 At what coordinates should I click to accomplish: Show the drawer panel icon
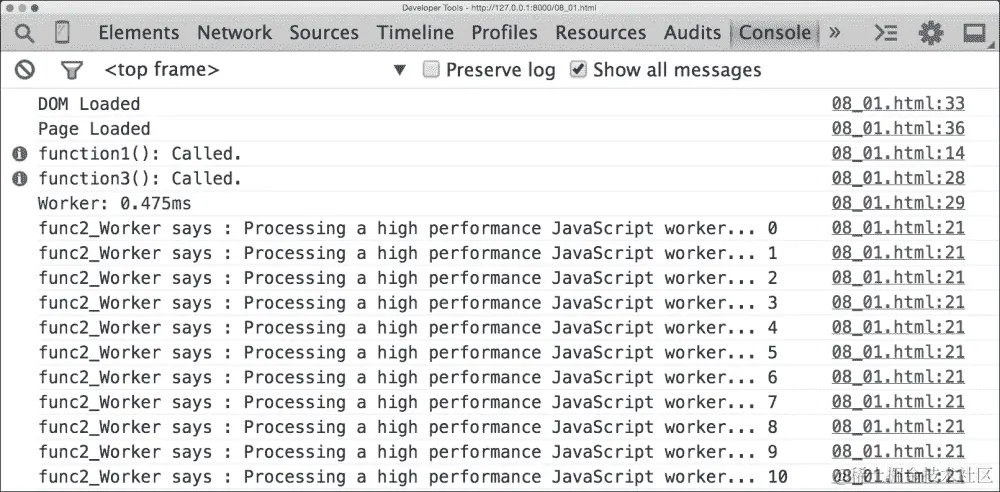(886, 33)
